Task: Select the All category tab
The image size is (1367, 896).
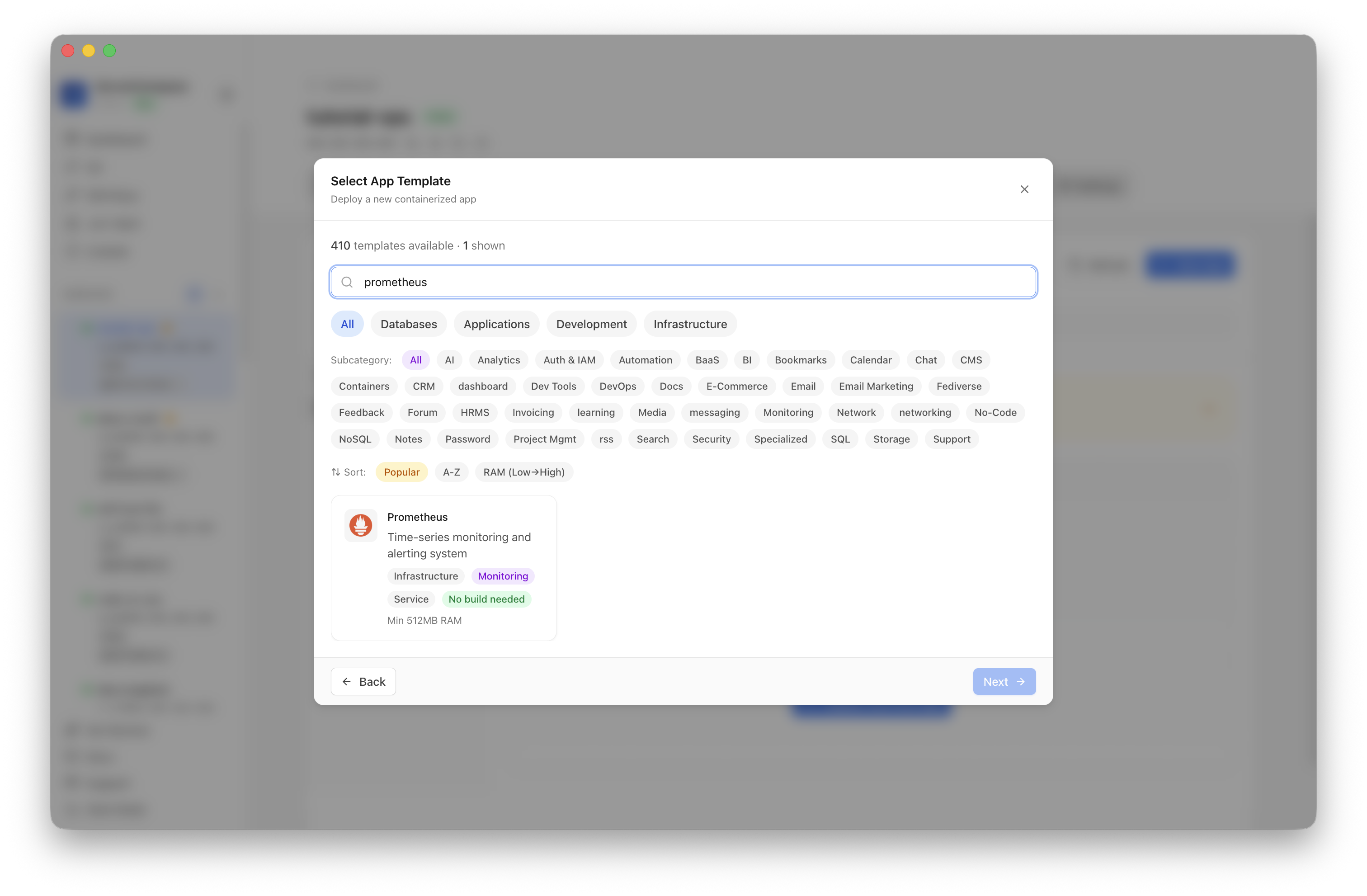Action: pyautogui.click(x=347, y=324)
